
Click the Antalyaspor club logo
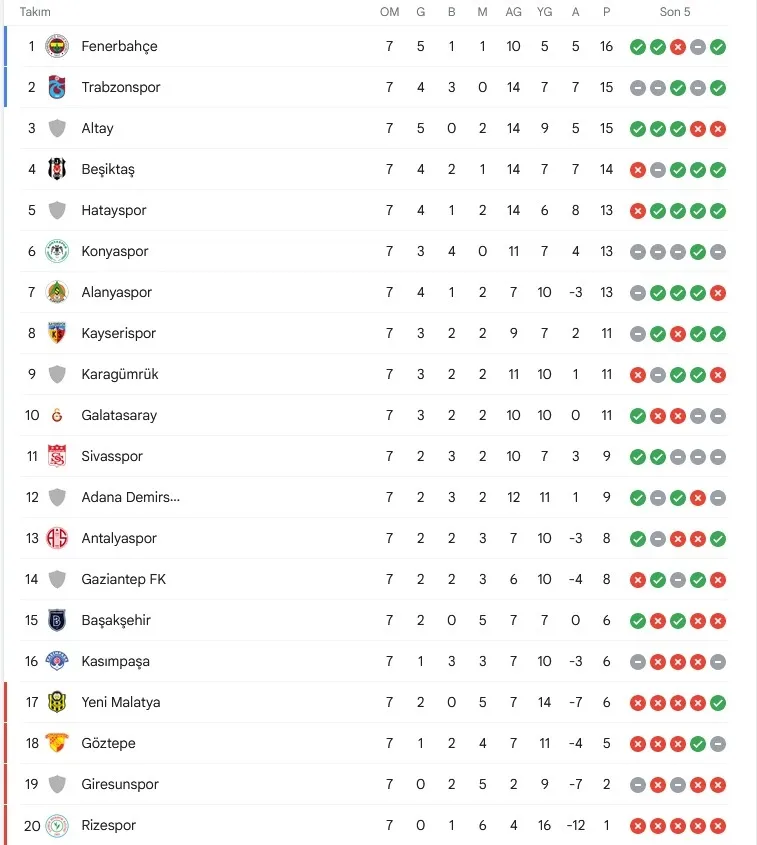pos(57,538)
